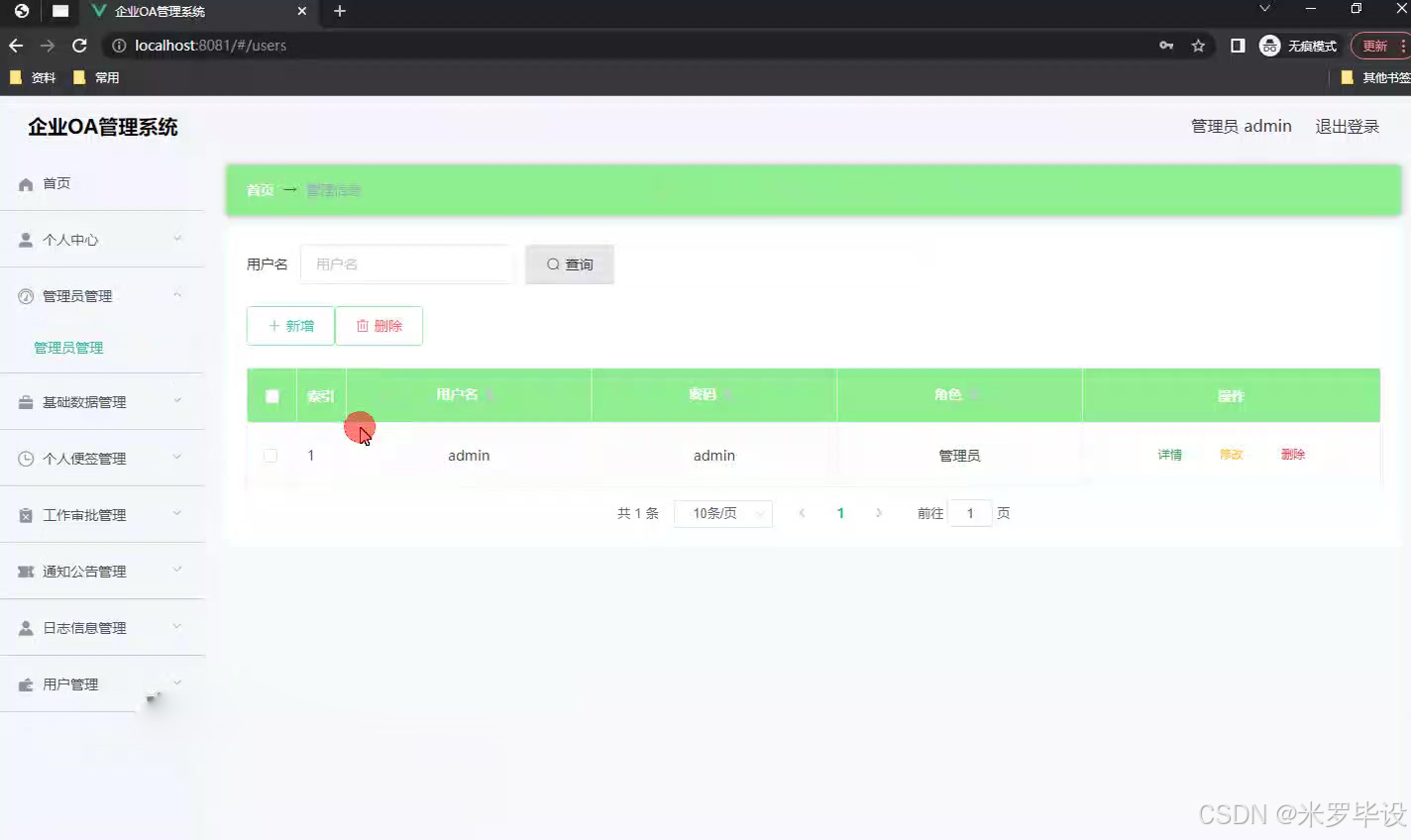Image resolution: width=1411 pixels, height=840 pixels.
Task: Click the user icon for 日志信息管理
Action: click(26, 628)
